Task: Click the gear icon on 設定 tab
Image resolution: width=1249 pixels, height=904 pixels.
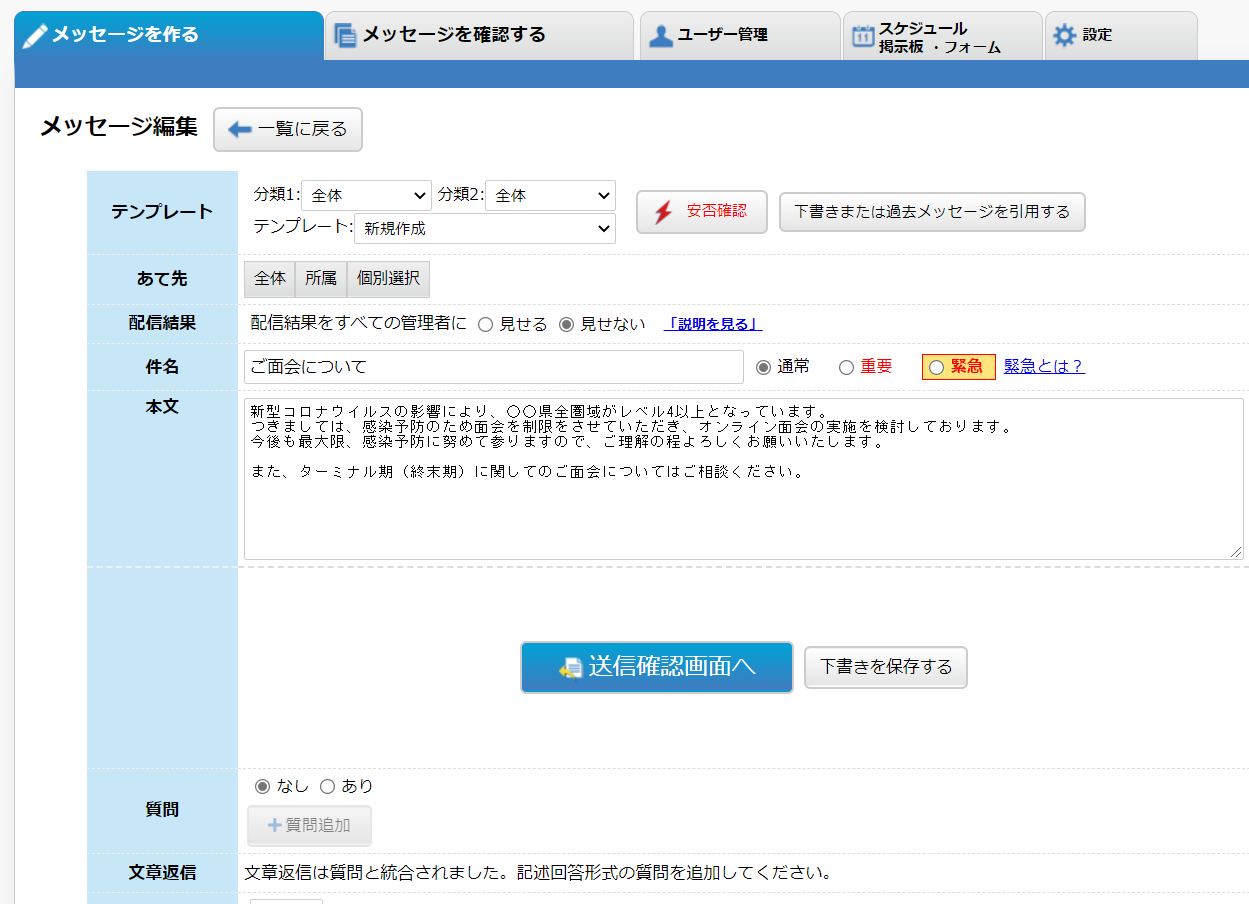Action: pos(1065,36)
